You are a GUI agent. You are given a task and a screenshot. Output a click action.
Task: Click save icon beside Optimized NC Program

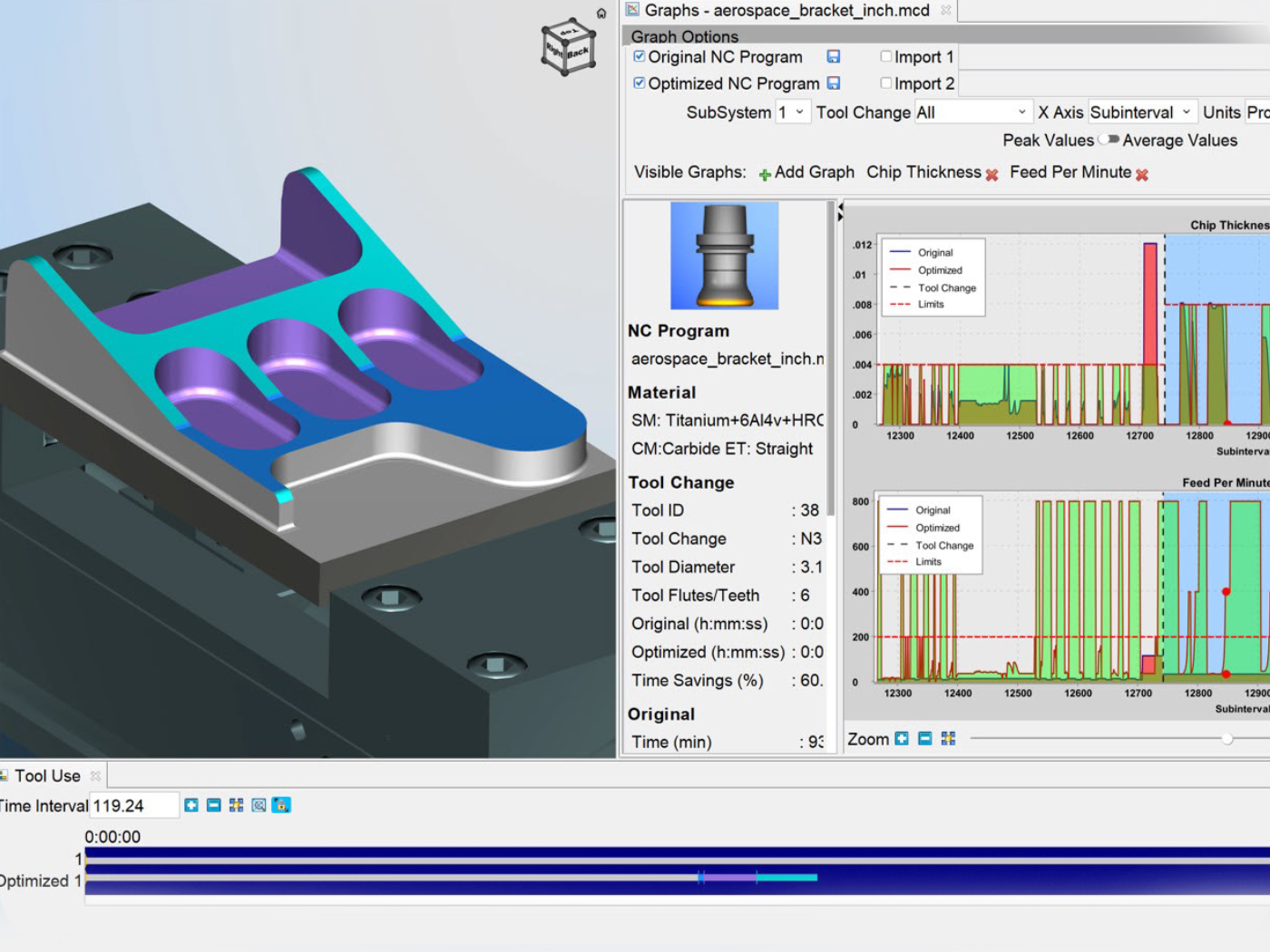833,83
